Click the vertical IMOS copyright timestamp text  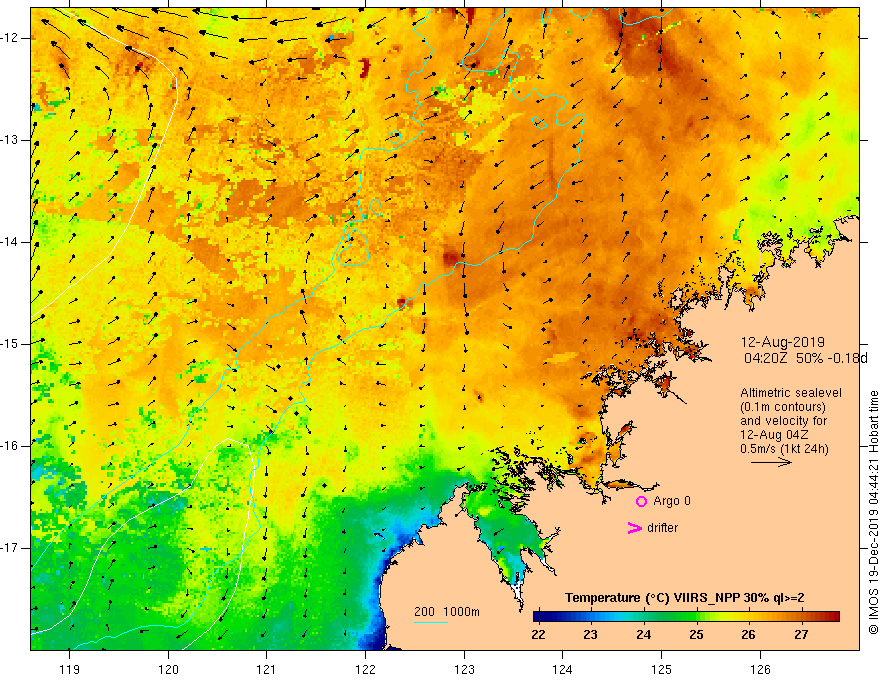tap(873, 513)
